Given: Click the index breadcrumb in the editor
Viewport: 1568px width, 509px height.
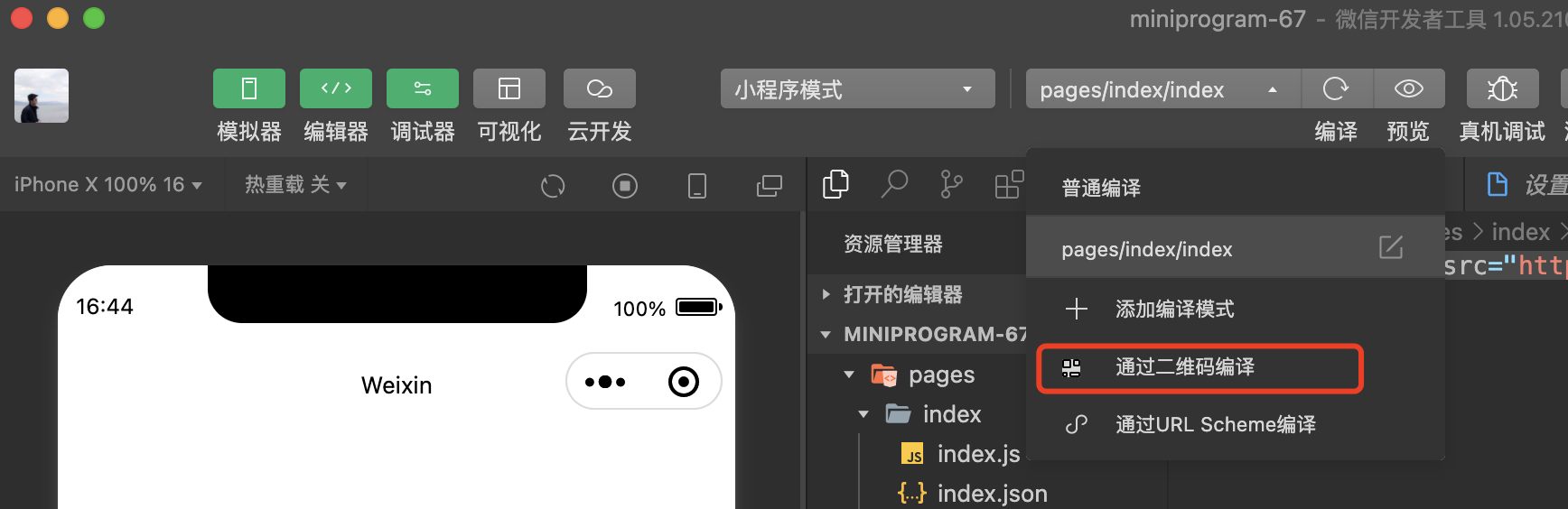Looking at the screenshot, I should click(1521, 232).
